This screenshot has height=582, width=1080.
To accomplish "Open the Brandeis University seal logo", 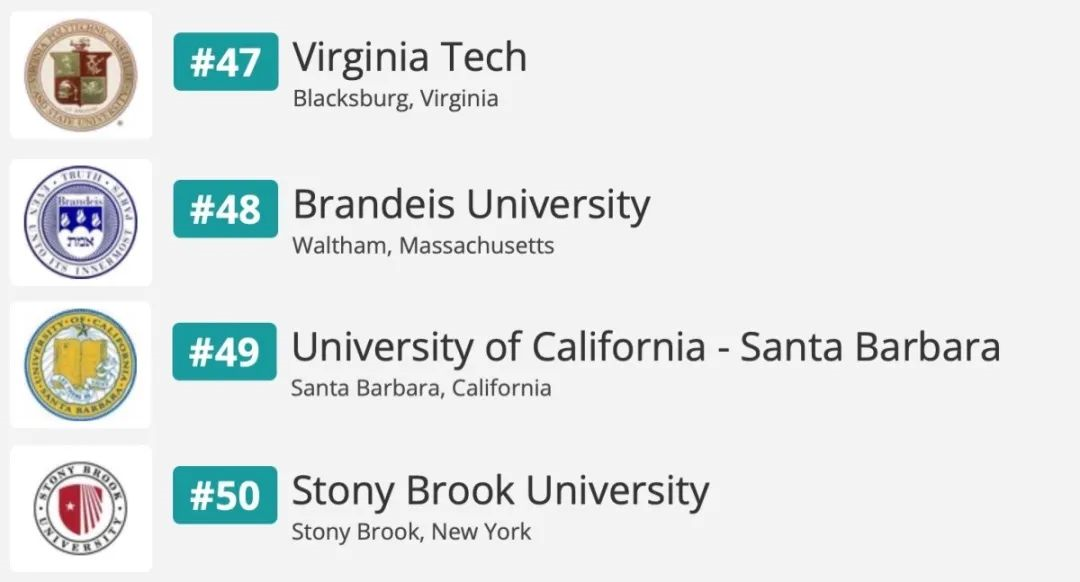I will point(81,222).
